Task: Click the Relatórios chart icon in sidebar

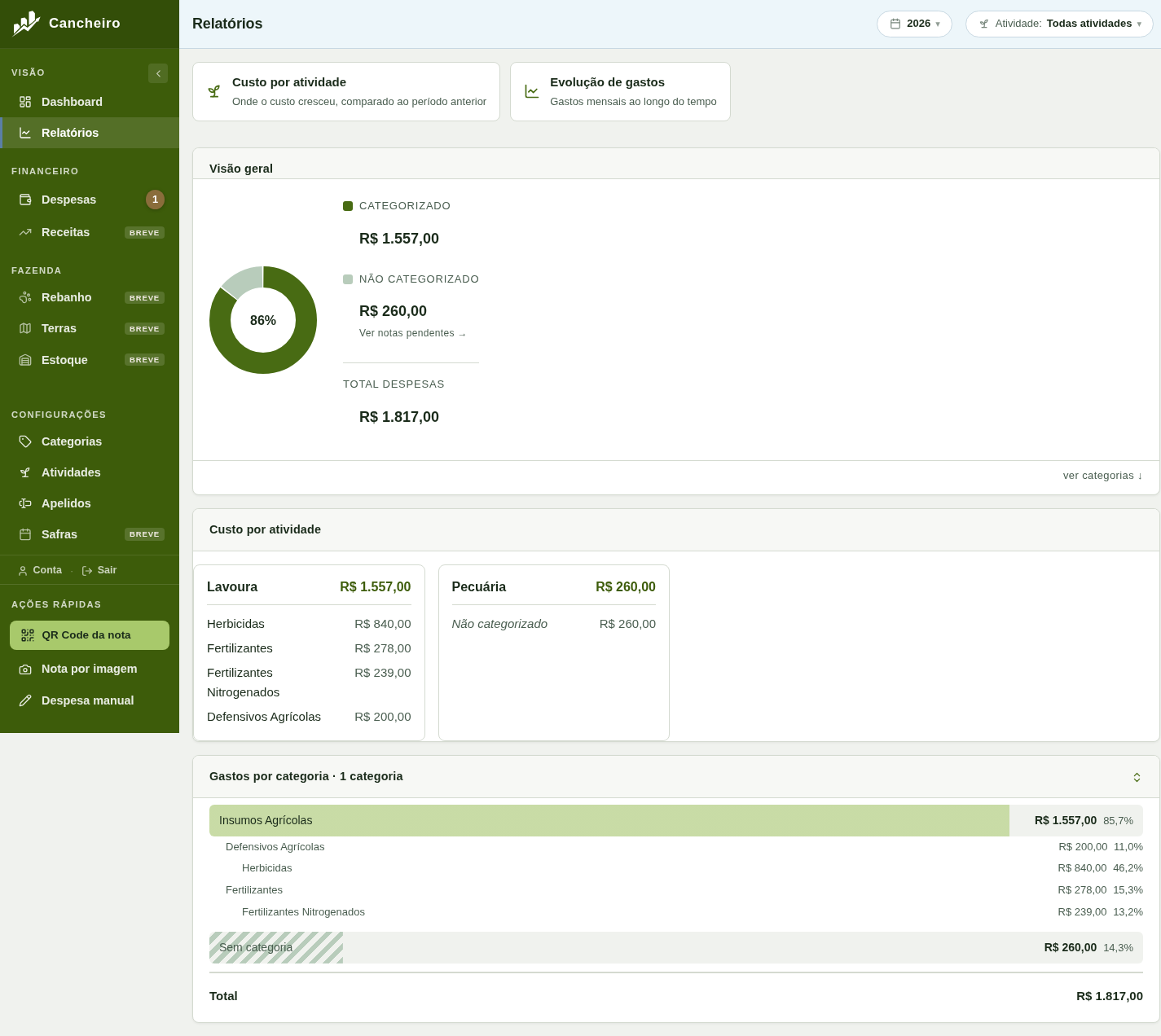Action: pyautogui.click(x=25, y=133)
